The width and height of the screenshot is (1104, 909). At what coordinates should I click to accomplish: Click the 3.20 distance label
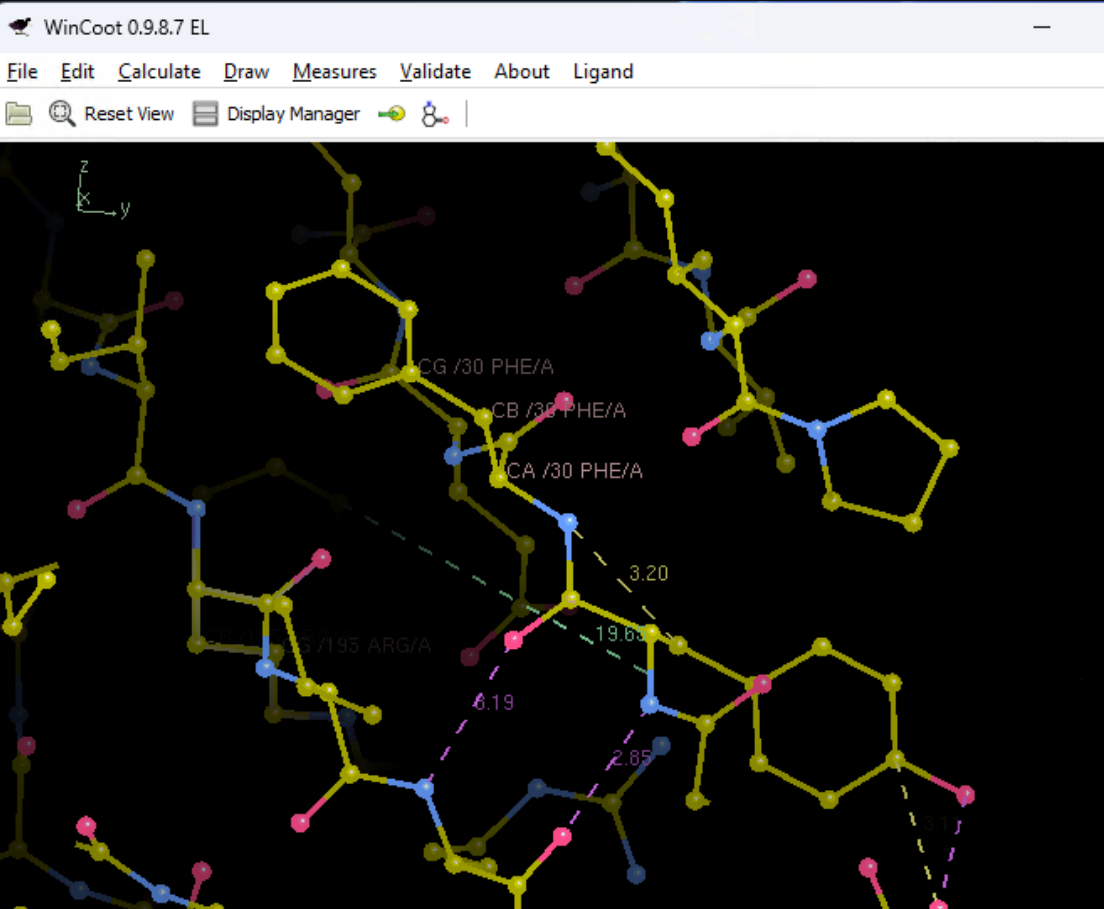coord(648,572)
